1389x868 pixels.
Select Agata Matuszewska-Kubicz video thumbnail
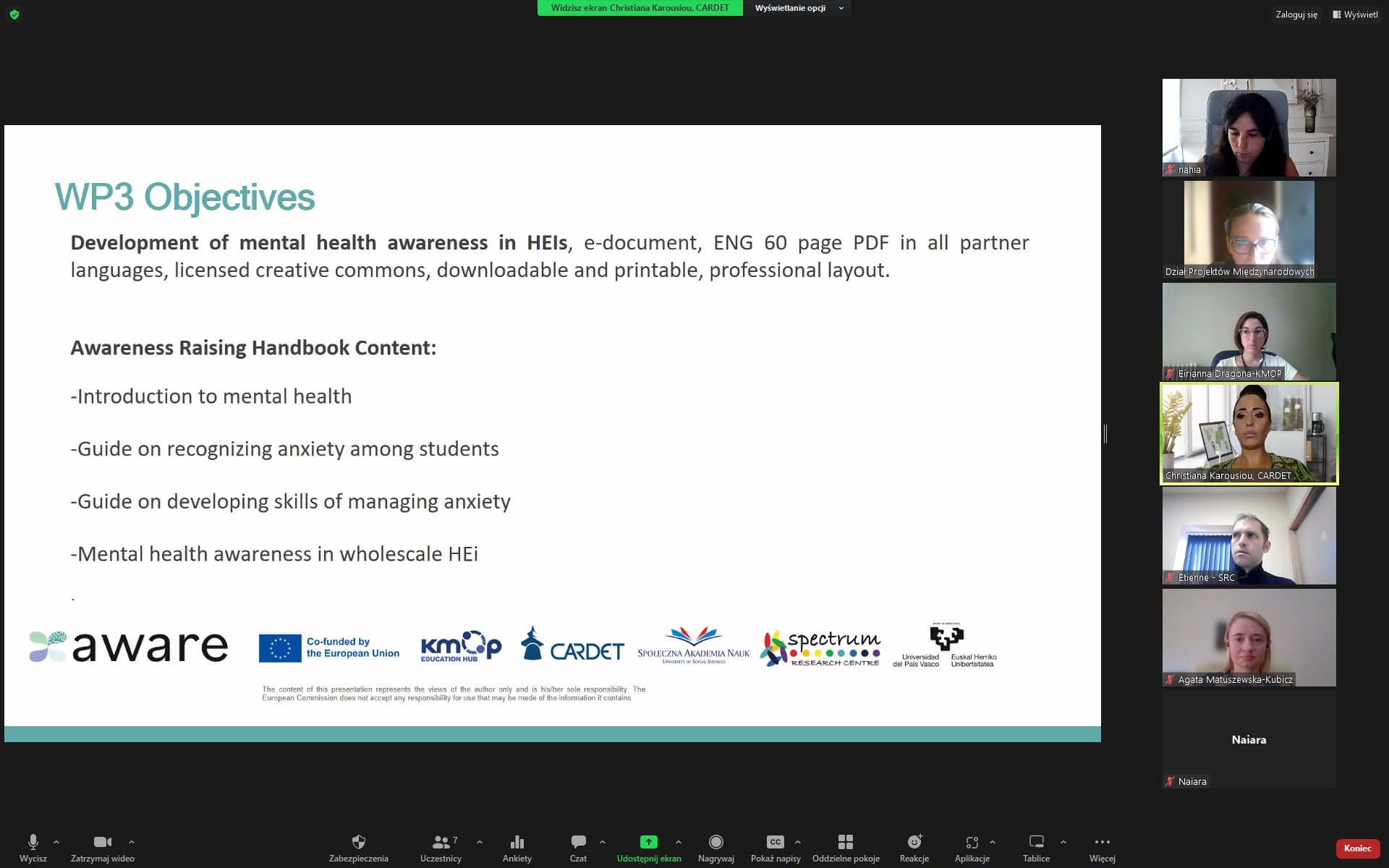(x=1249, y=637)
